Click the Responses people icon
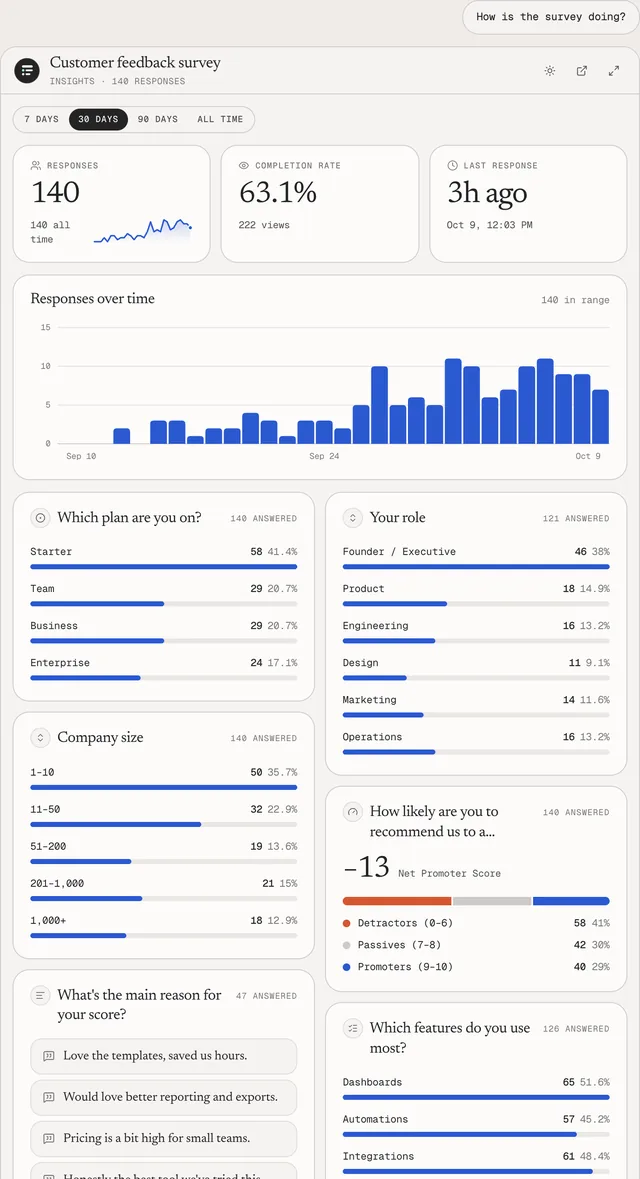Screen dimensions: 640x1179 [x=36, y=165]
